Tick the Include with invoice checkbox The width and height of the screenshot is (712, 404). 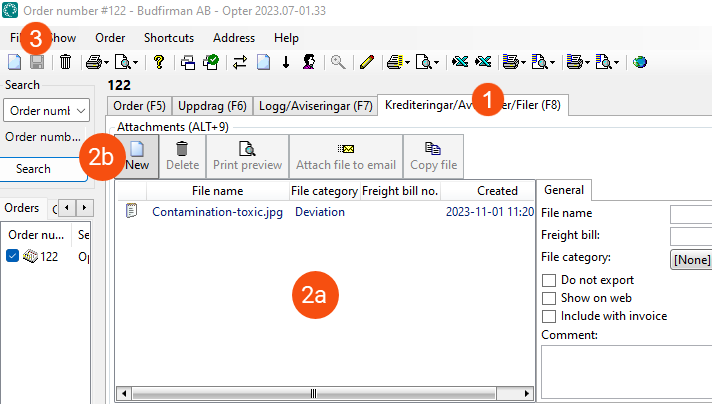point(548,316)
